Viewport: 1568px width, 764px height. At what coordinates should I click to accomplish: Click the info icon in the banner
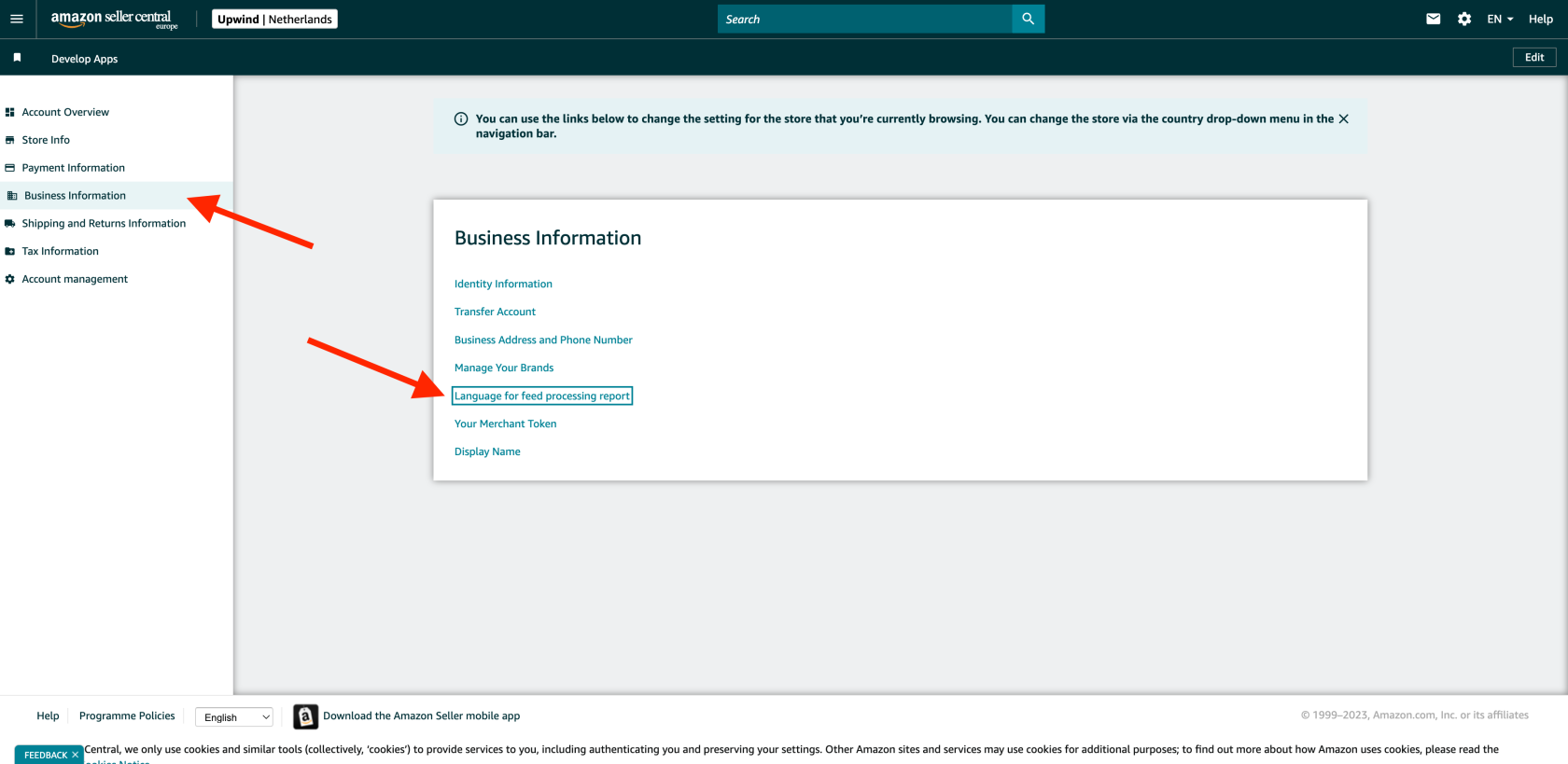pos(461,118)
